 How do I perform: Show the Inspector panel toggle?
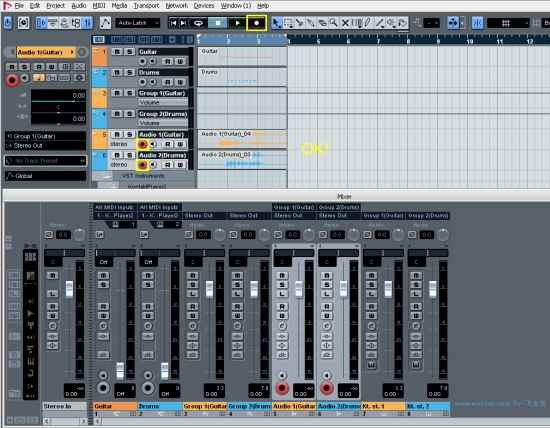[41, 23]
